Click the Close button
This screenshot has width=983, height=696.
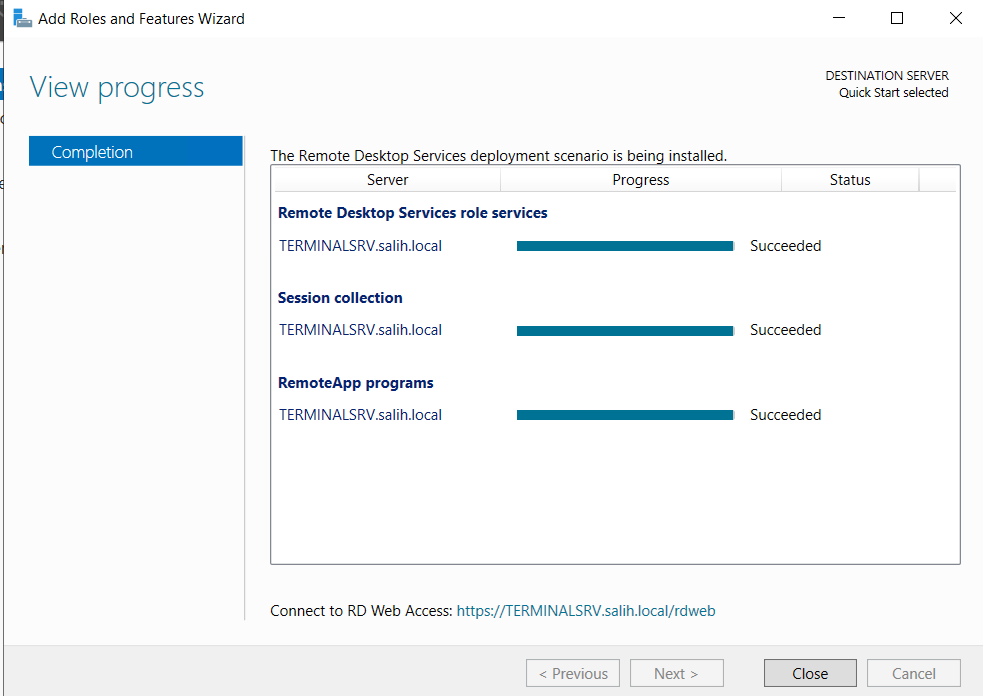pos(810,672)
